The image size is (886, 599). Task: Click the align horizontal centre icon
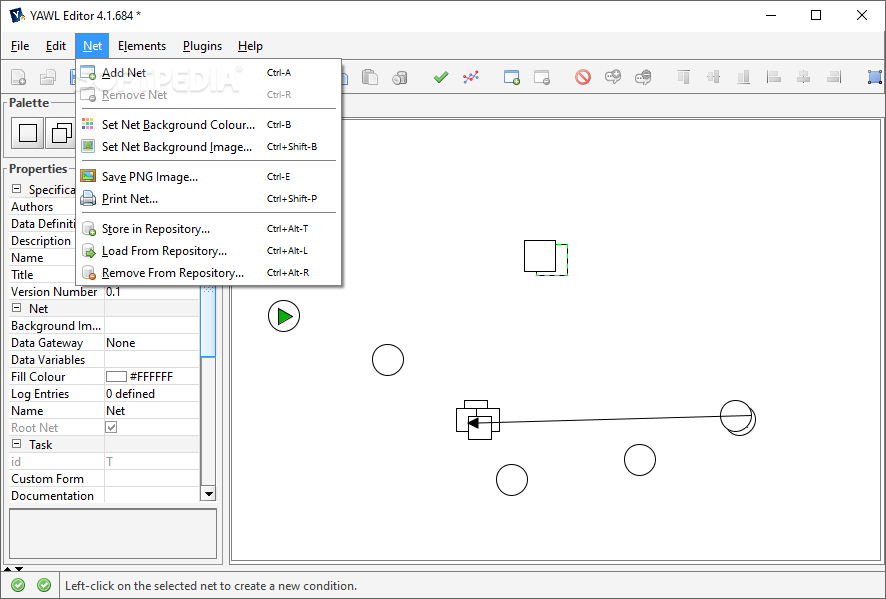pyautogui.click(x=804, y=77)
